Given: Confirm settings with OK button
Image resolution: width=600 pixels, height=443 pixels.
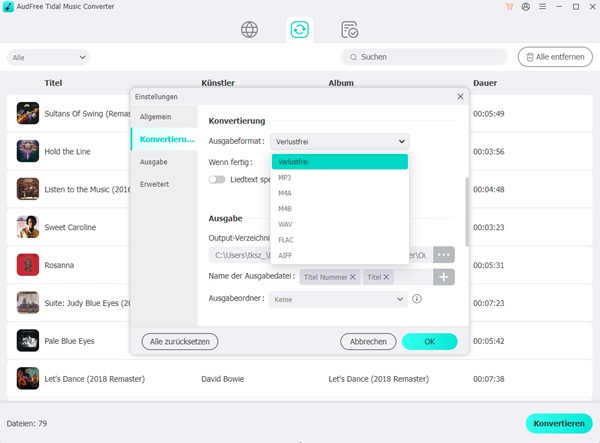Looking at the screenshot, I should click(430, 341).
